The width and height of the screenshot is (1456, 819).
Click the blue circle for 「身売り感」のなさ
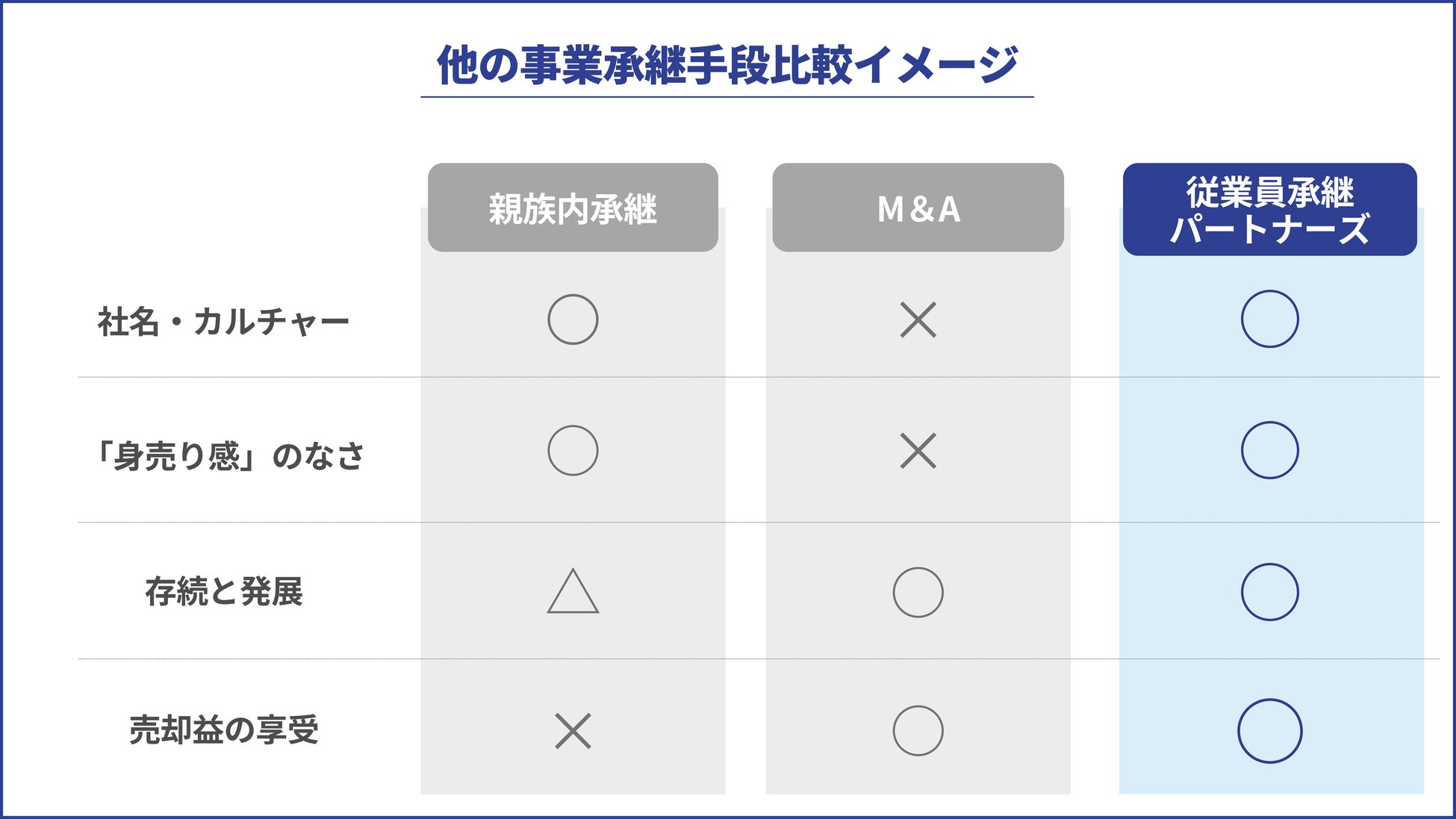coord(1269,450)
